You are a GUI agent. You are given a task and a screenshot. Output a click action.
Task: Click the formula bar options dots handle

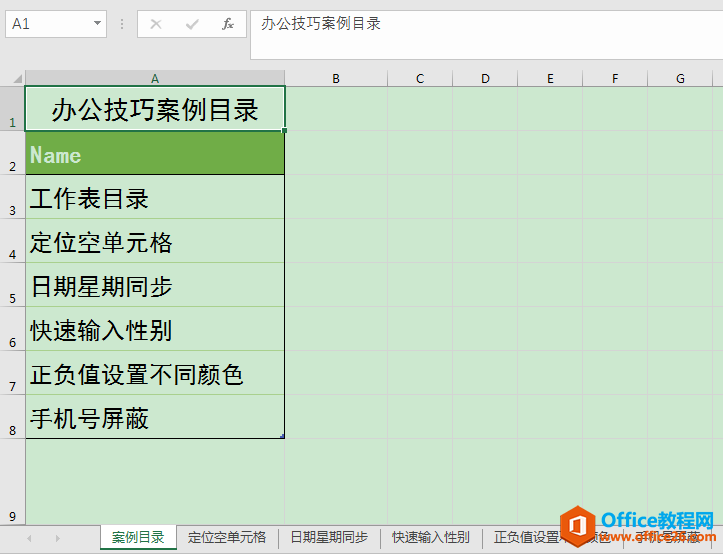click(x=122, y=24)
